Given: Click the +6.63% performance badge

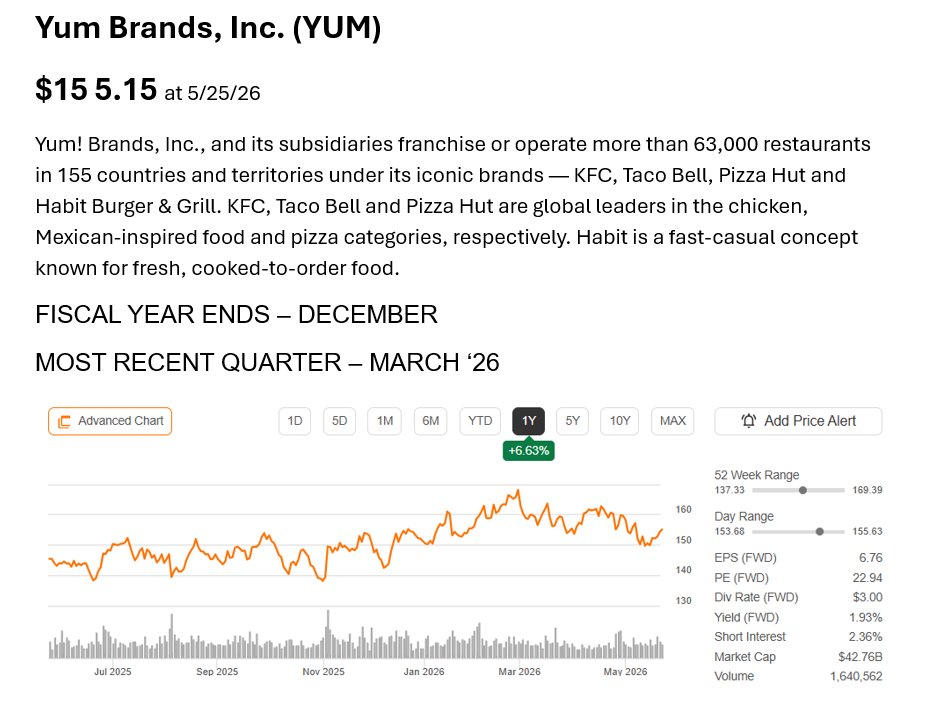Looking at the screenshot, I should [528, 451].
